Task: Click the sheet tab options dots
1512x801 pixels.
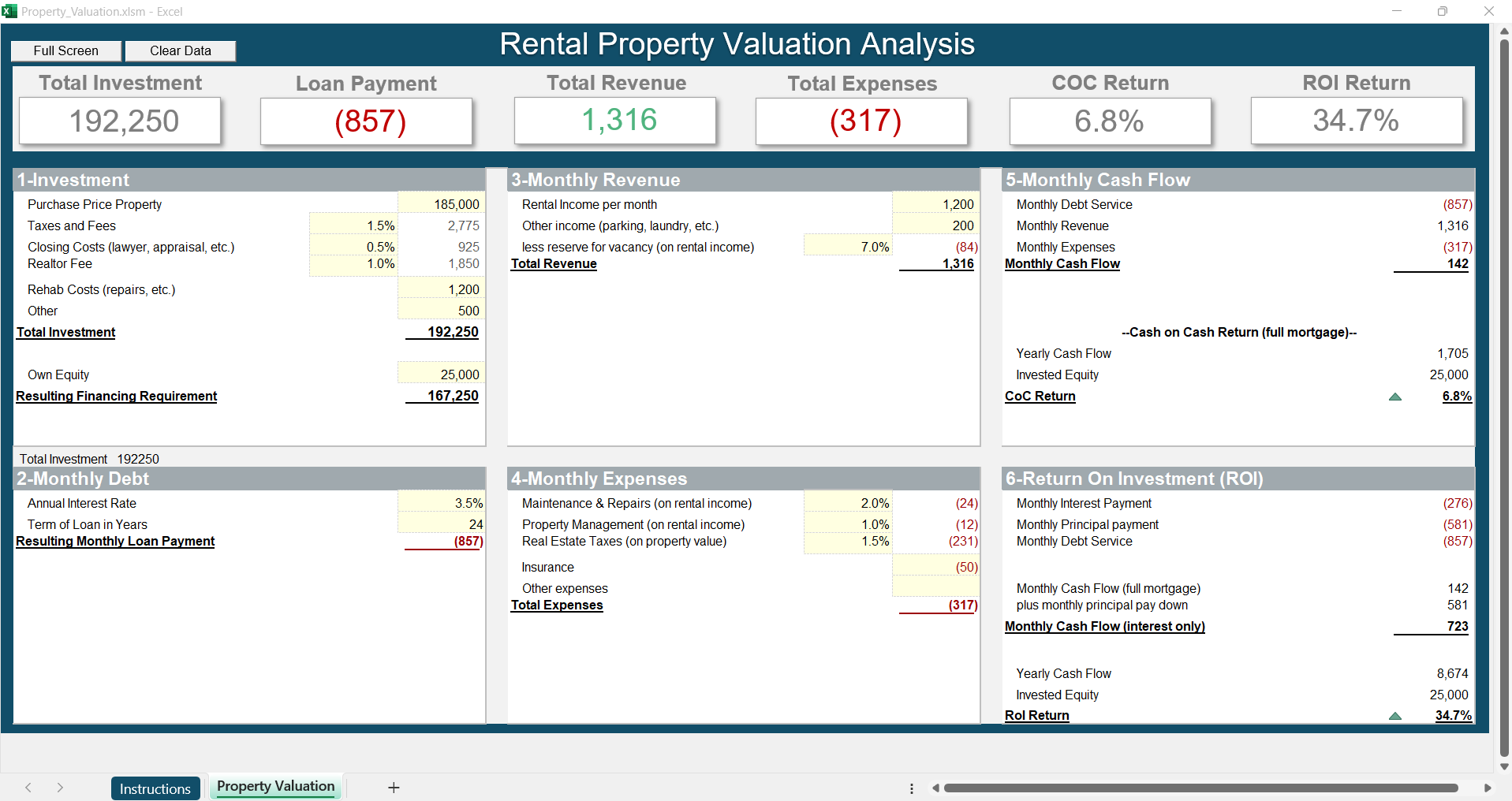Action: [912, 788]
